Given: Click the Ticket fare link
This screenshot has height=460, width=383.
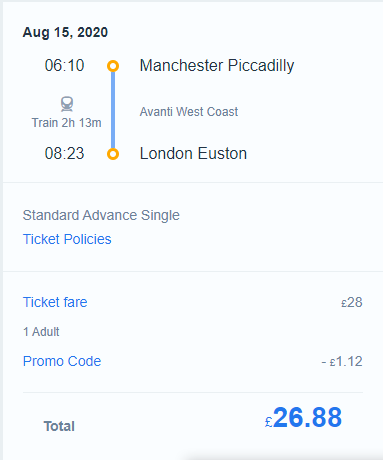Looking at the screenshot, I should (x=55, y=302).
